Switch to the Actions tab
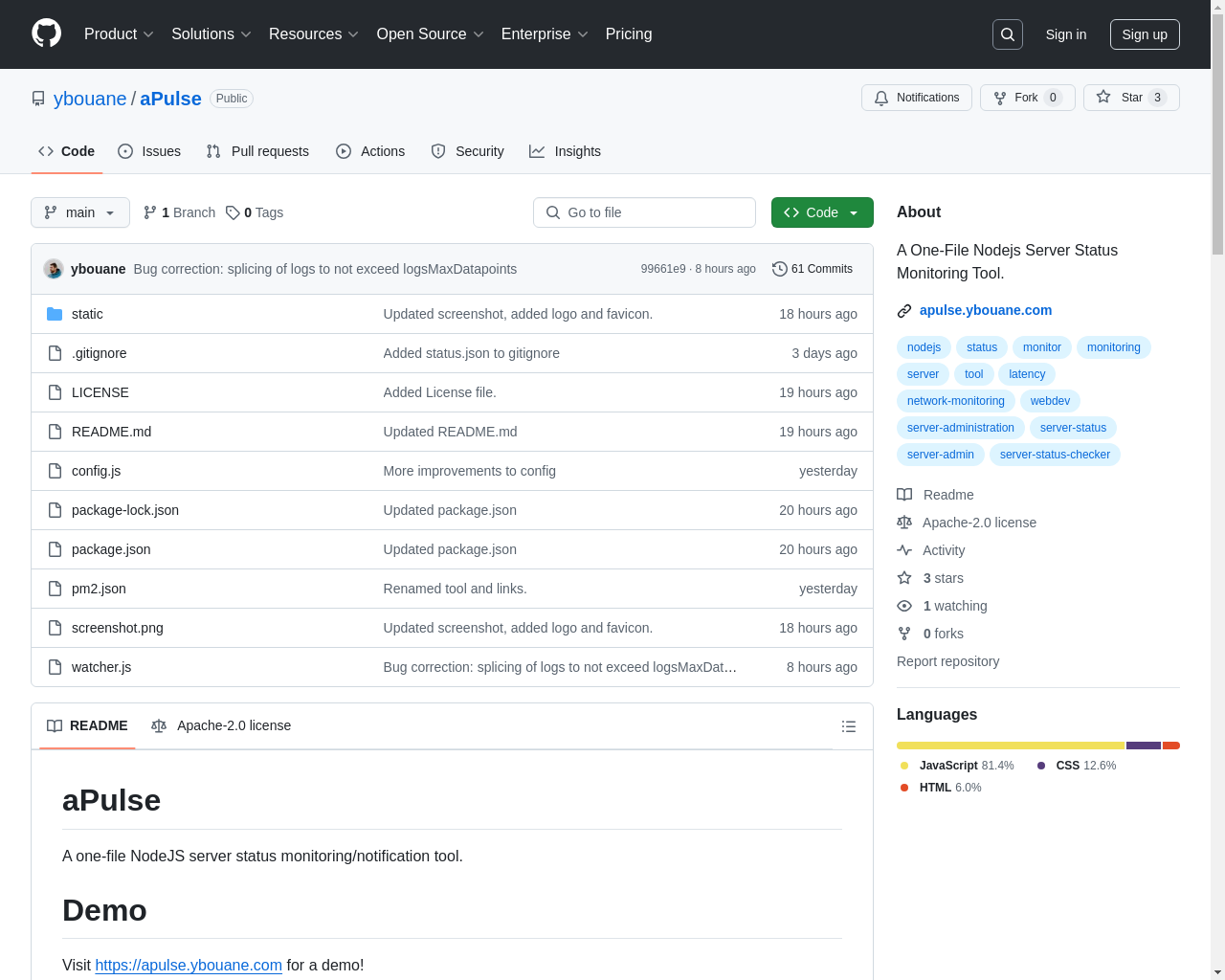Image resolution: width=1225 pixels, height=980 pixels. click(370, 151)
